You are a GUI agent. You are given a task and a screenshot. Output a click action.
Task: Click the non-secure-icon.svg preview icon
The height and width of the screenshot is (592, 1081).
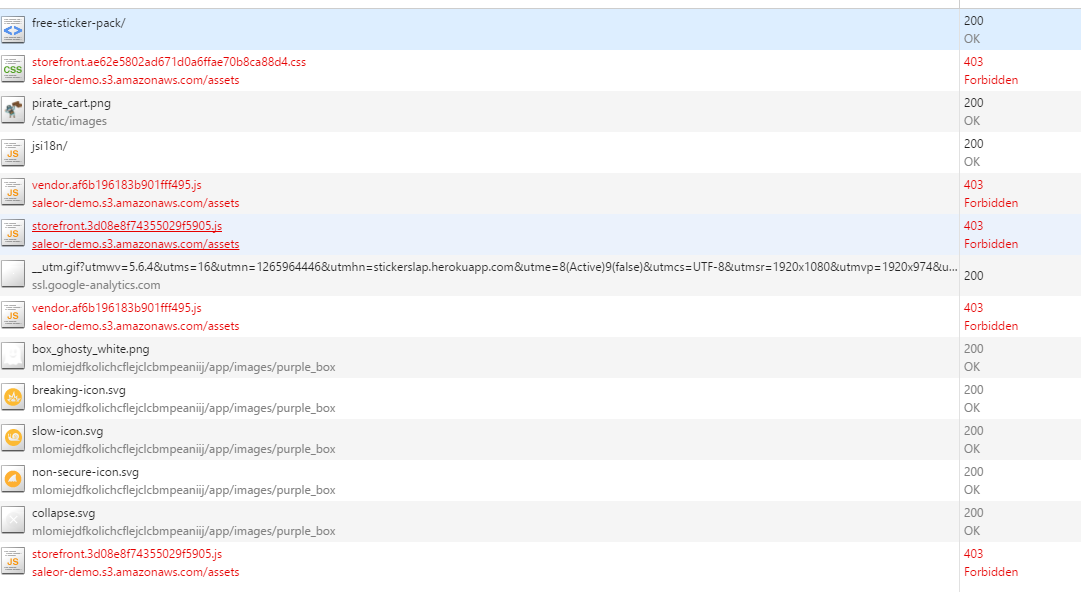13,479
